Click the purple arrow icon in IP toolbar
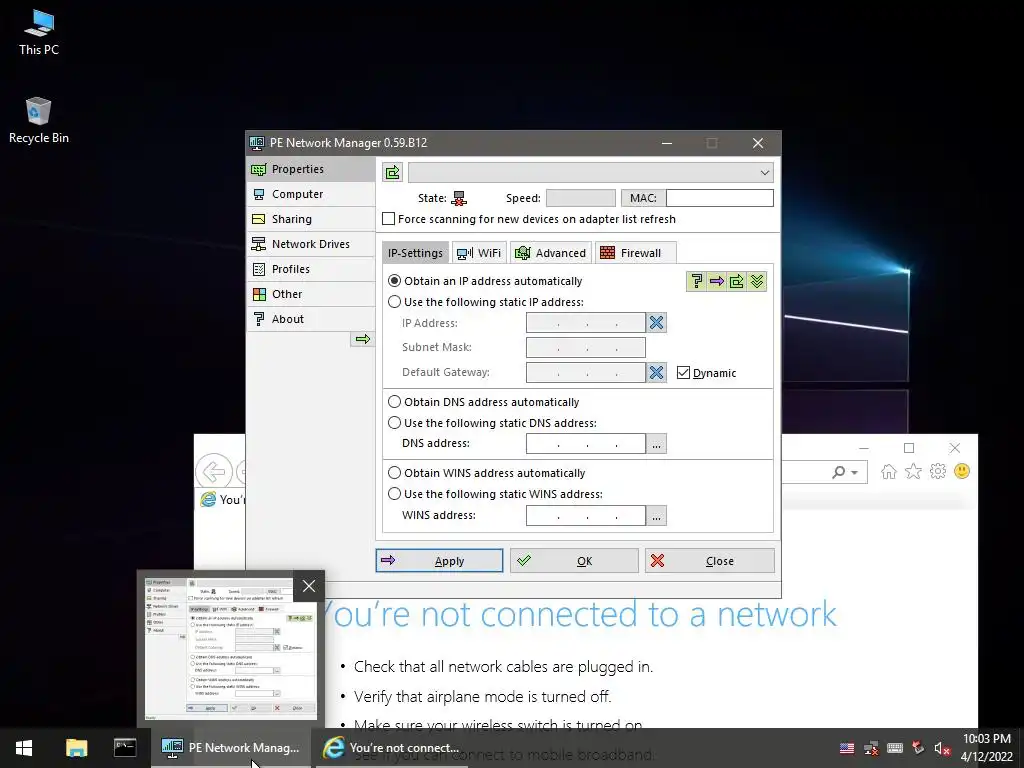1024x768 pixels. click(x=717, y=281)
